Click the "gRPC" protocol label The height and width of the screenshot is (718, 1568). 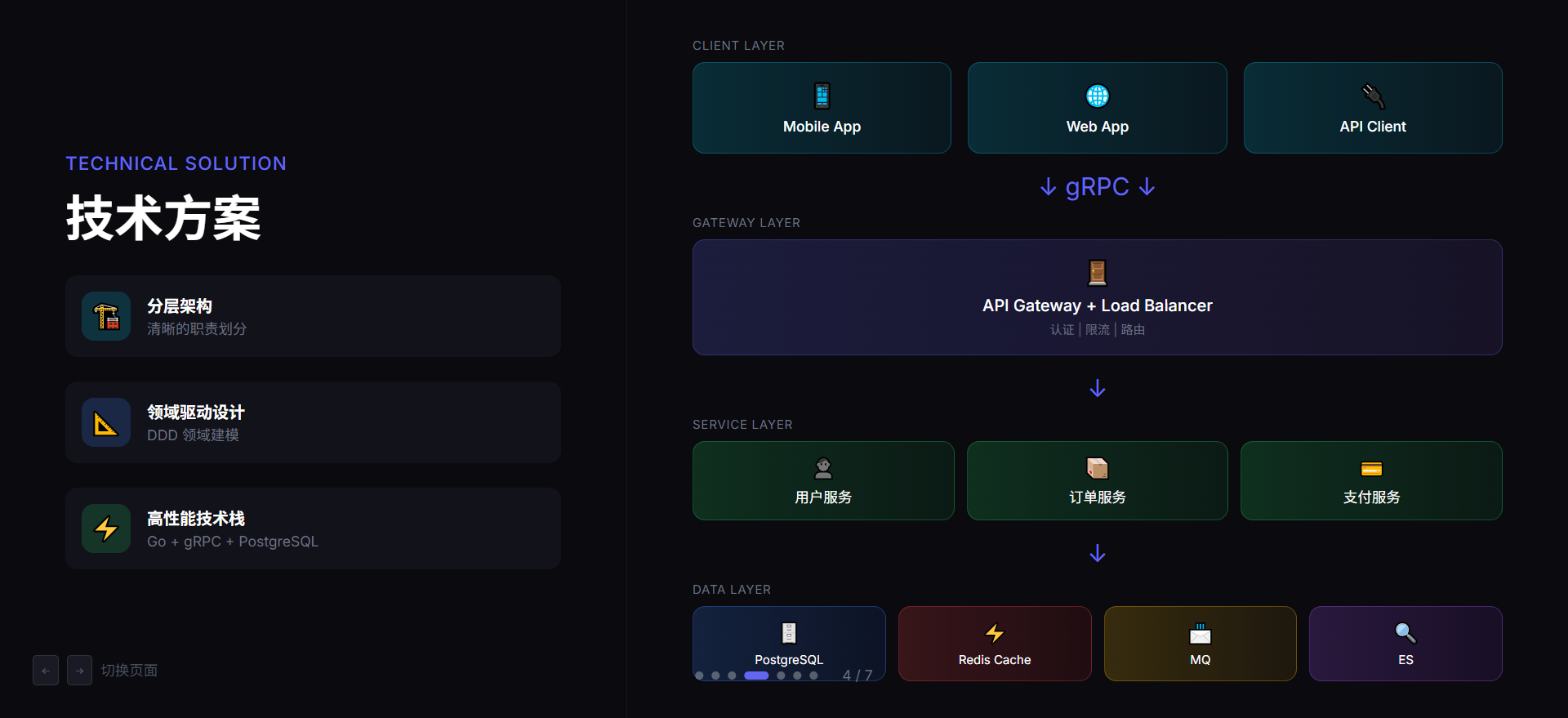click(1098, 187)
